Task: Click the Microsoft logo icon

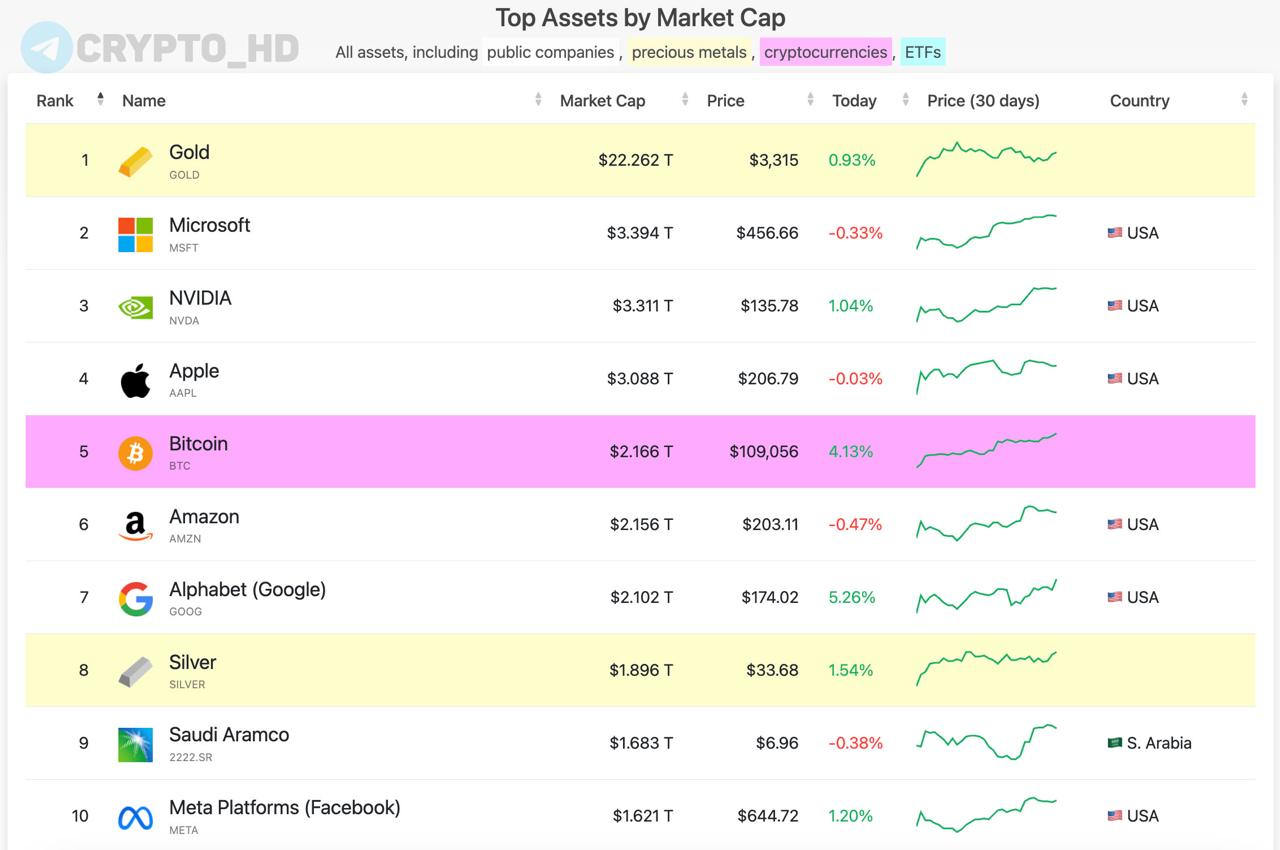Action: tap(135, 234)
